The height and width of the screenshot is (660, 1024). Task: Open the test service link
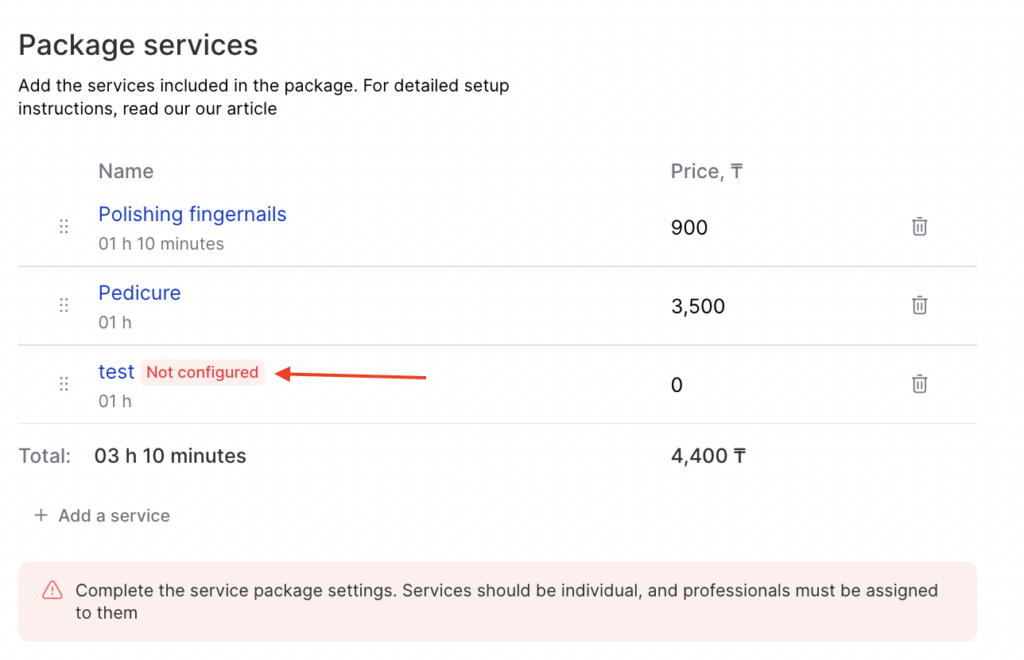click(116, 372)
